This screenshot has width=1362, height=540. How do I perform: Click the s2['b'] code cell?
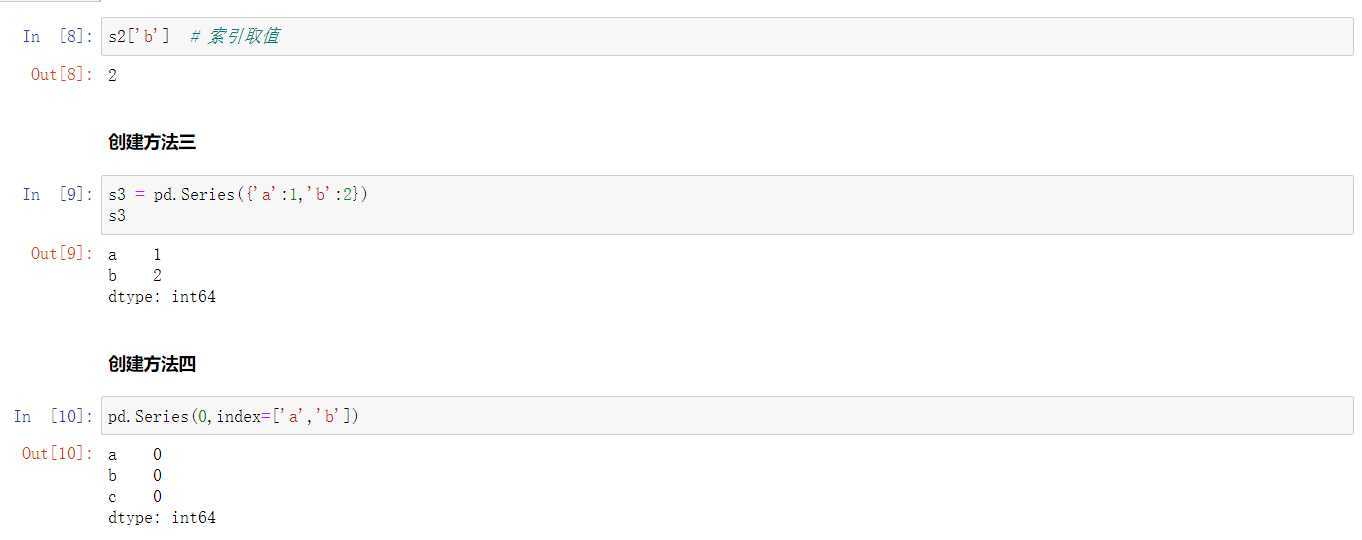pyautogui.click(x=727, y=36)
